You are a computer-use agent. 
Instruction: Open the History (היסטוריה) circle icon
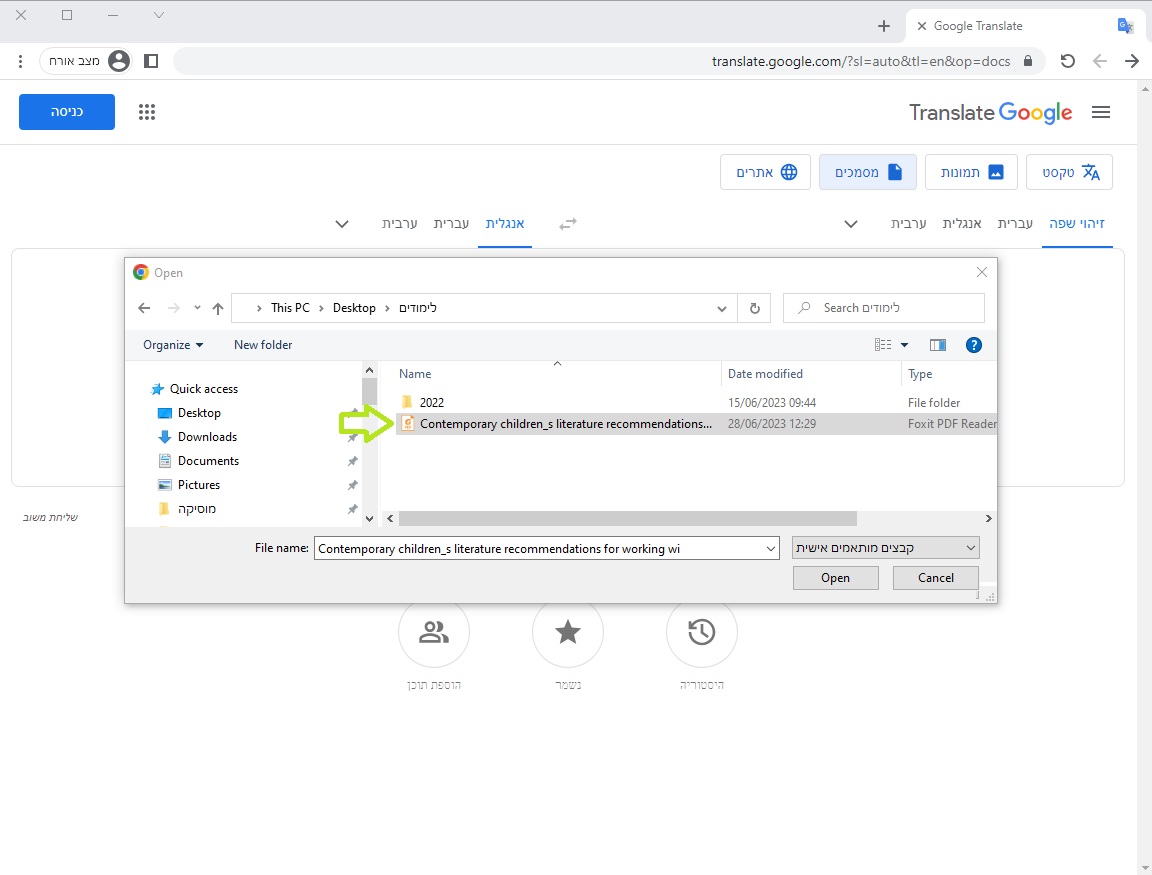click(701, 632)
